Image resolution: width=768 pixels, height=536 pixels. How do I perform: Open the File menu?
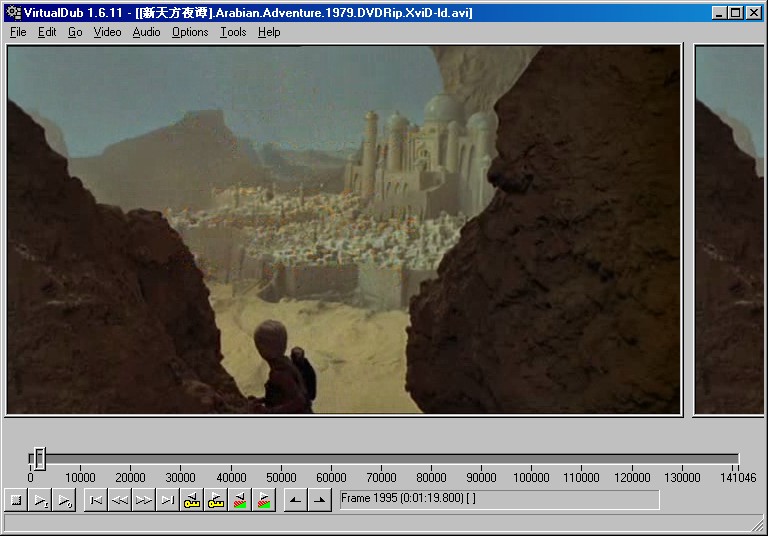tap(18, 32)
